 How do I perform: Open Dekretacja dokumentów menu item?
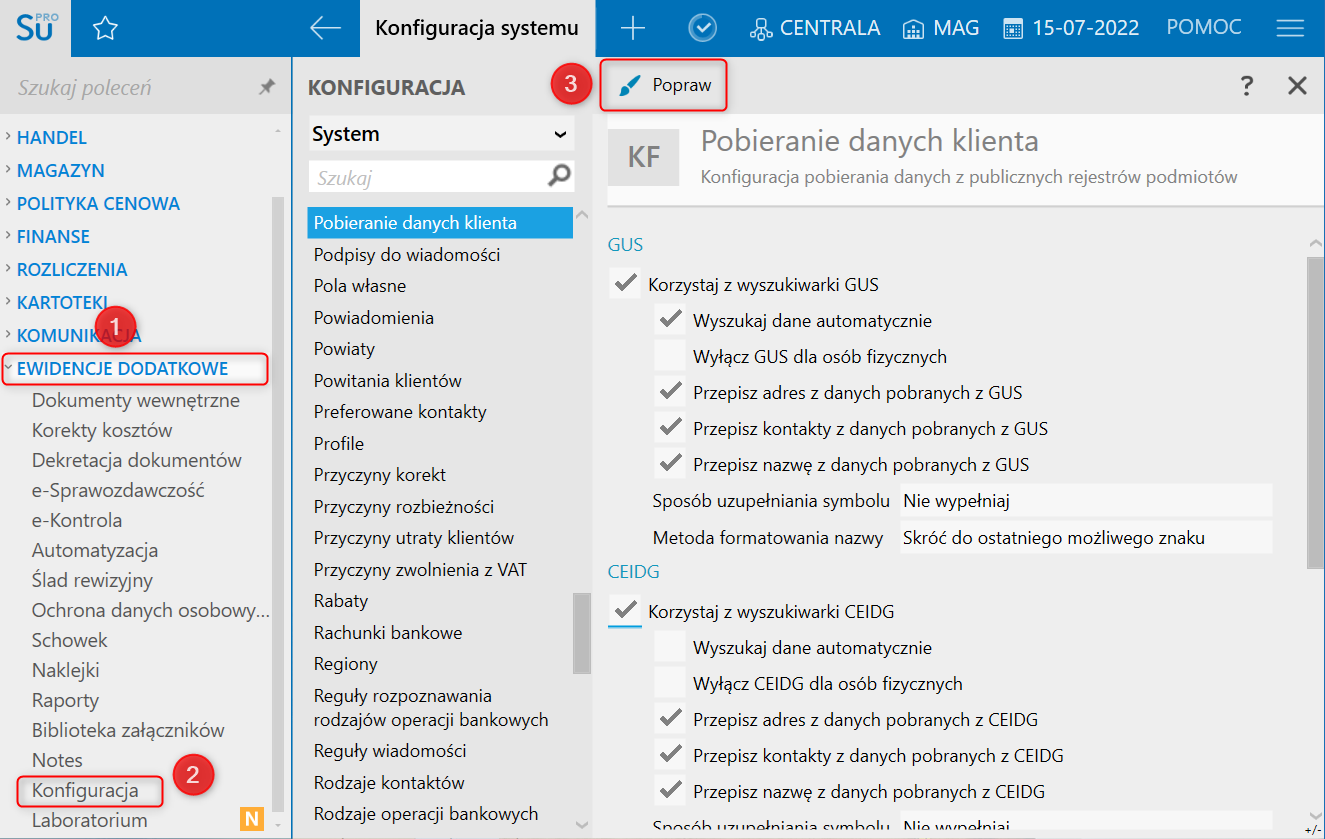point(137,460)
